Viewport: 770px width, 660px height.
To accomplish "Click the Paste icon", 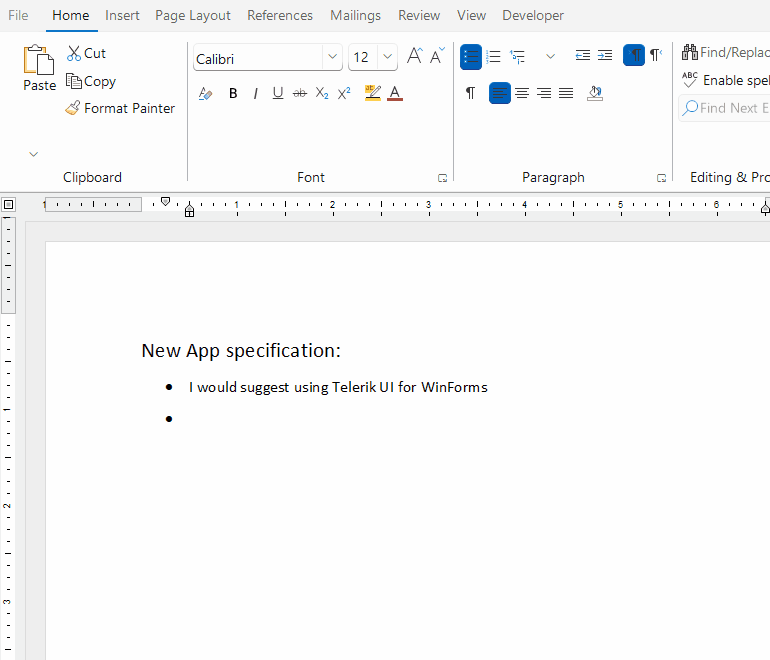I will coord(39,60).
